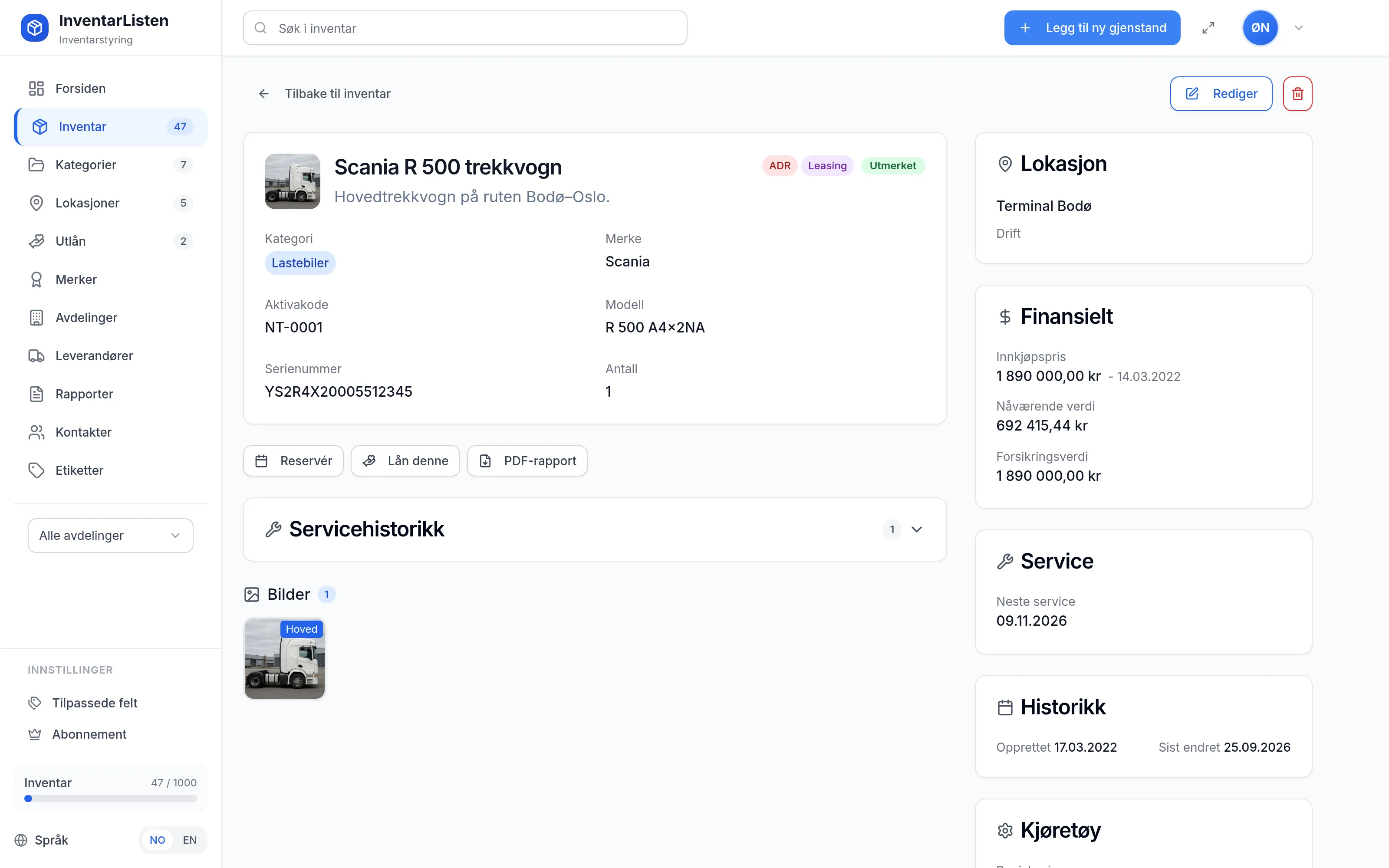Generate the PDF-rapport
This screenshot has width=1389, height=868.
[527, 461]
